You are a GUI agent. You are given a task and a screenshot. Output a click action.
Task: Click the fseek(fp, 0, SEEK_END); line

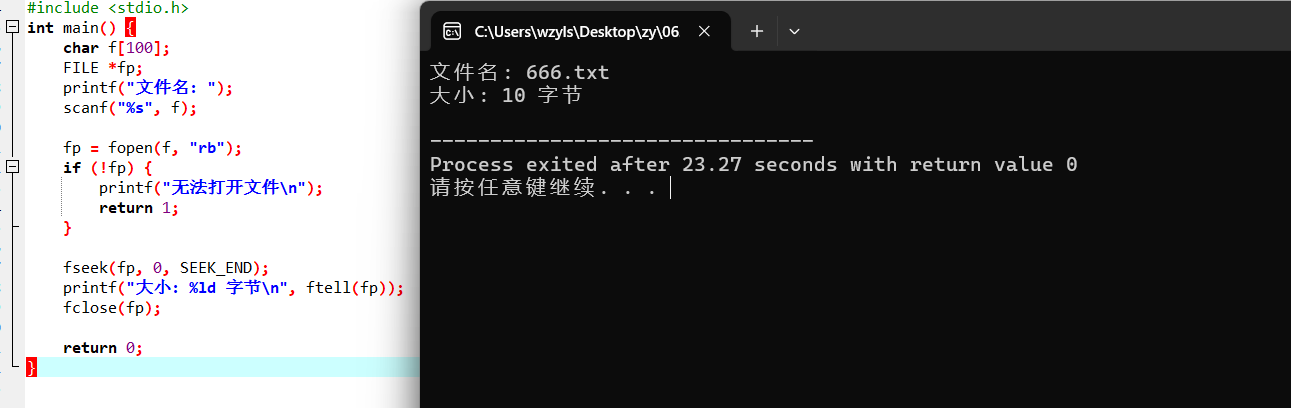[166, 268]
